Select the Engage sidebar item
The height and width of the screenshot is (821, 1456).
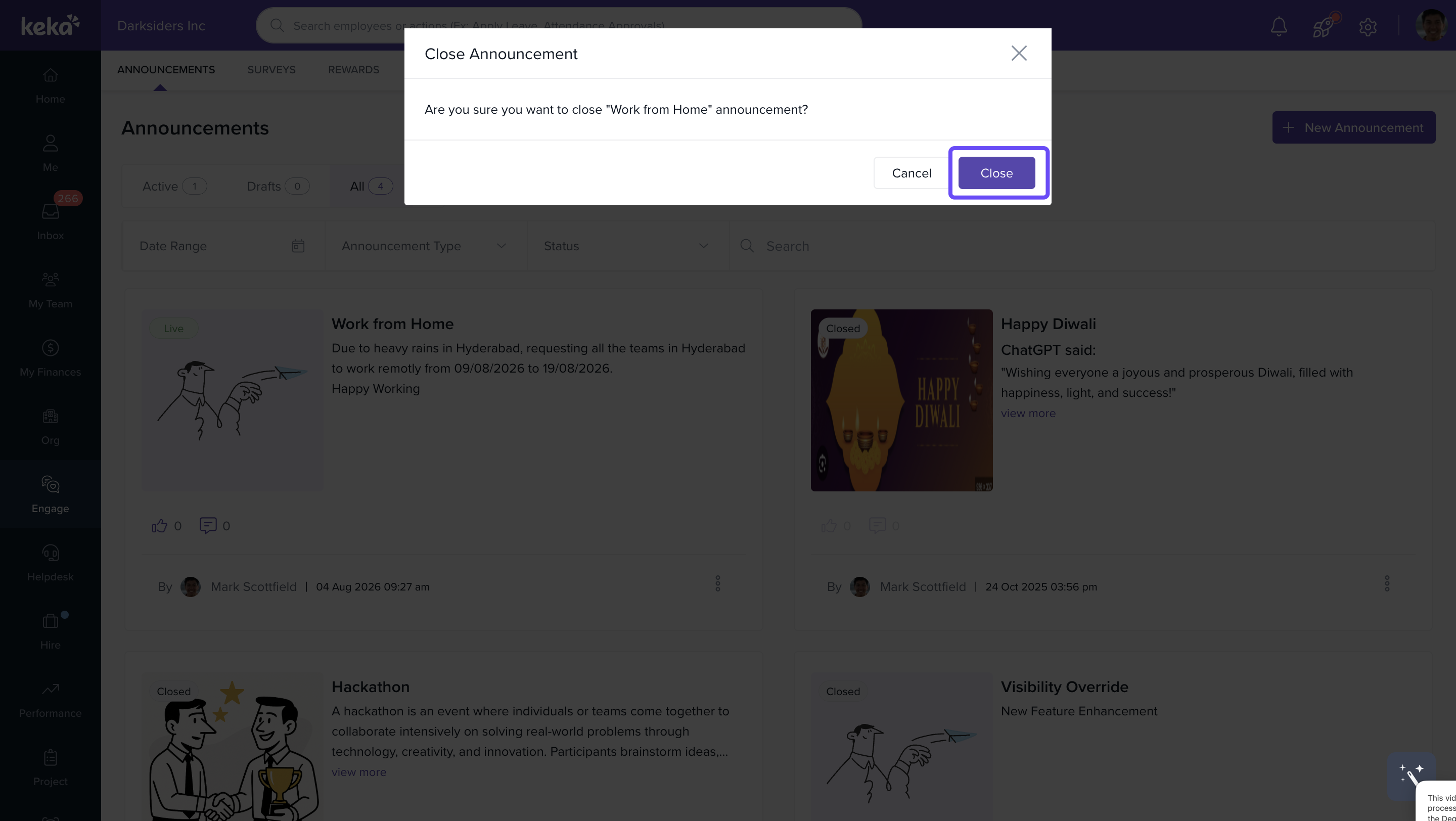(x=51, y=494)
